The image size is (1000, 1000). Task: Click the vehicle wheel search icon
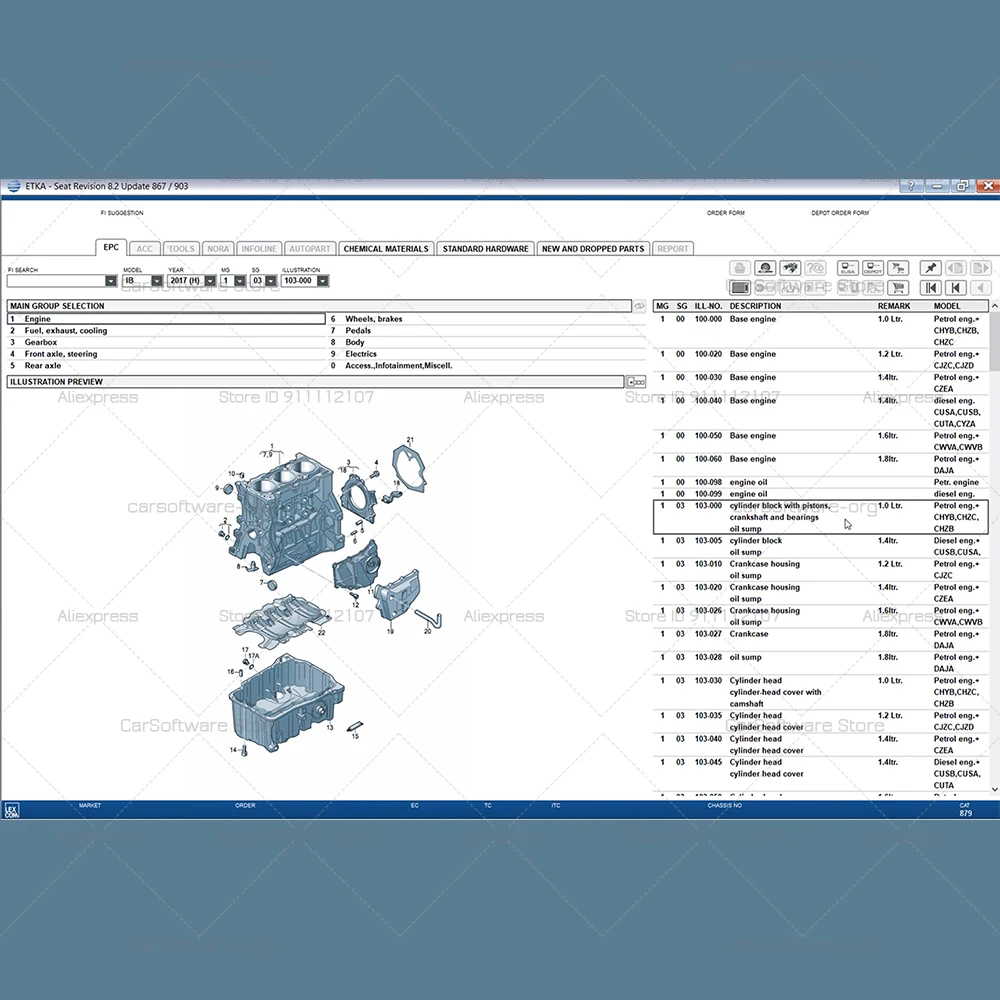tap(765, 268)
